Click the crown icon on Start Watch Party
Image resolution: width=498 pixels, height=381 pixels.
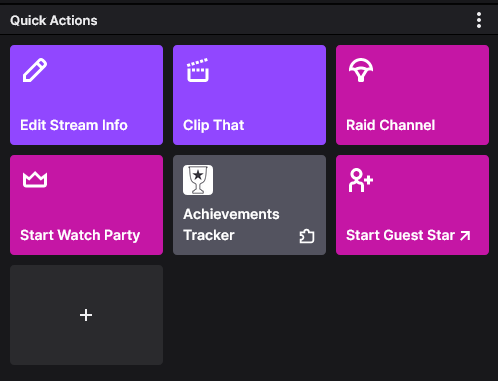(35, 179)
